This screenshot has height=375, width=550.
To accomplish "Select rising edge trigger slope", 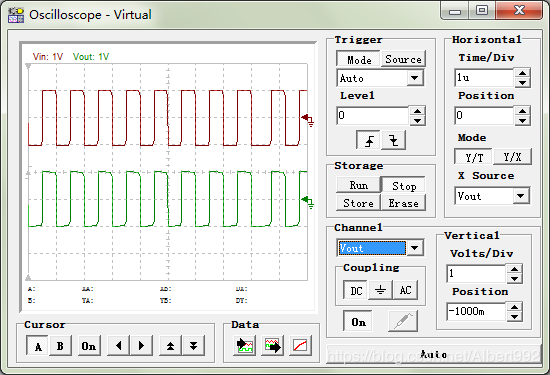I will [x=368, y=140].
